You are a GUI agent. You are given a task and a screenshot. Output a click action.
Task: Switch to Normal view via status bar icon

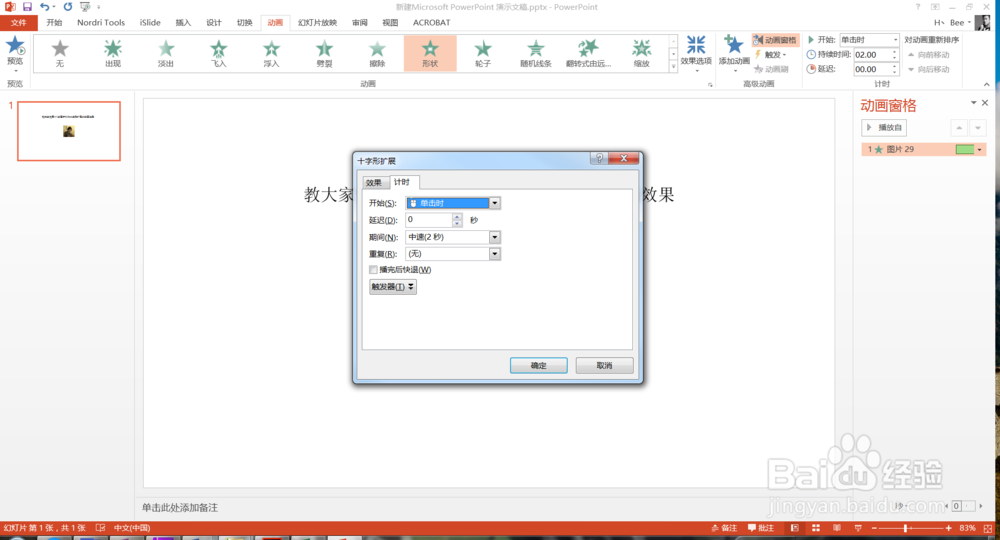[795, 528]
